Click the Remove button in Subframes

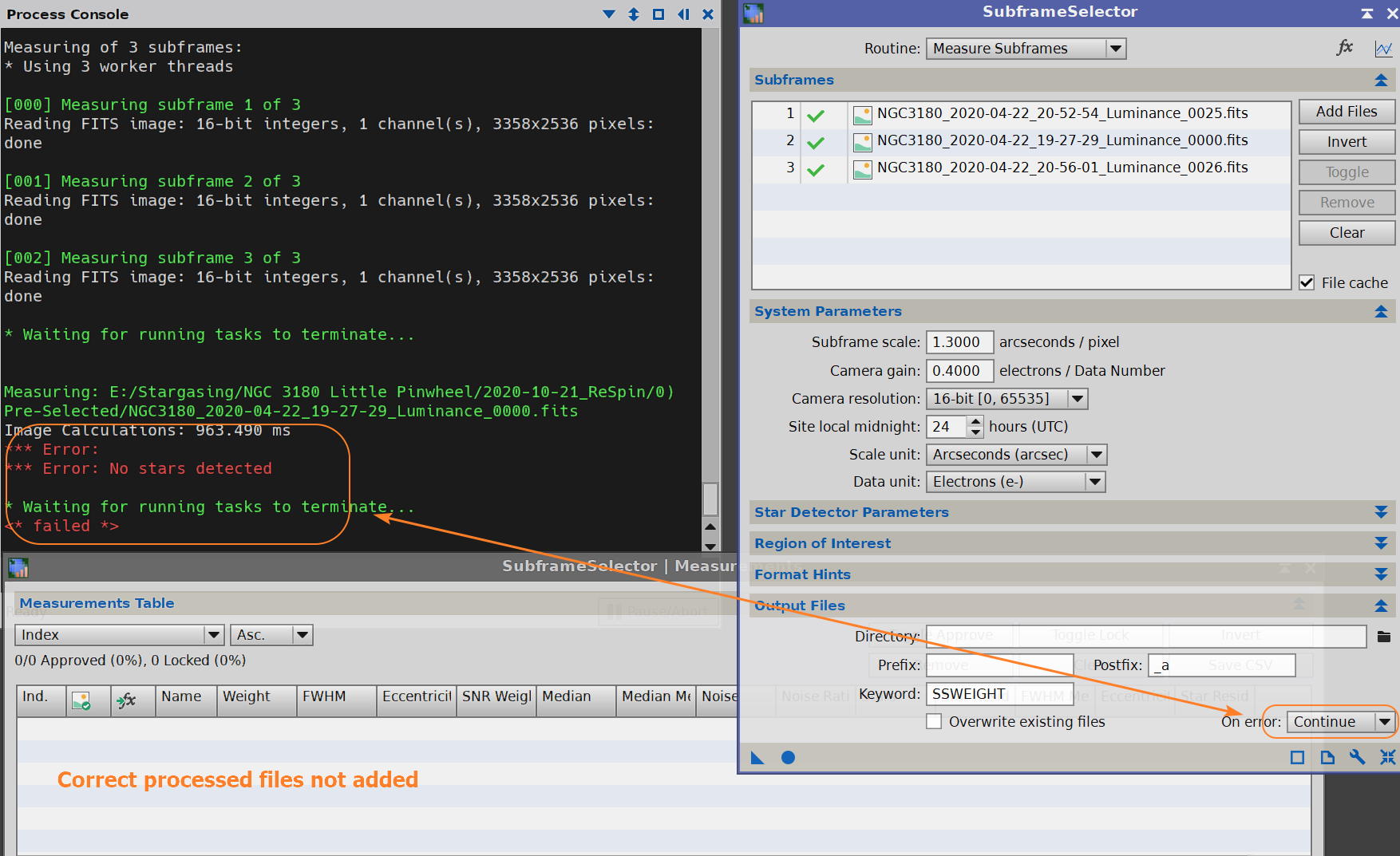coord(1347,203)
